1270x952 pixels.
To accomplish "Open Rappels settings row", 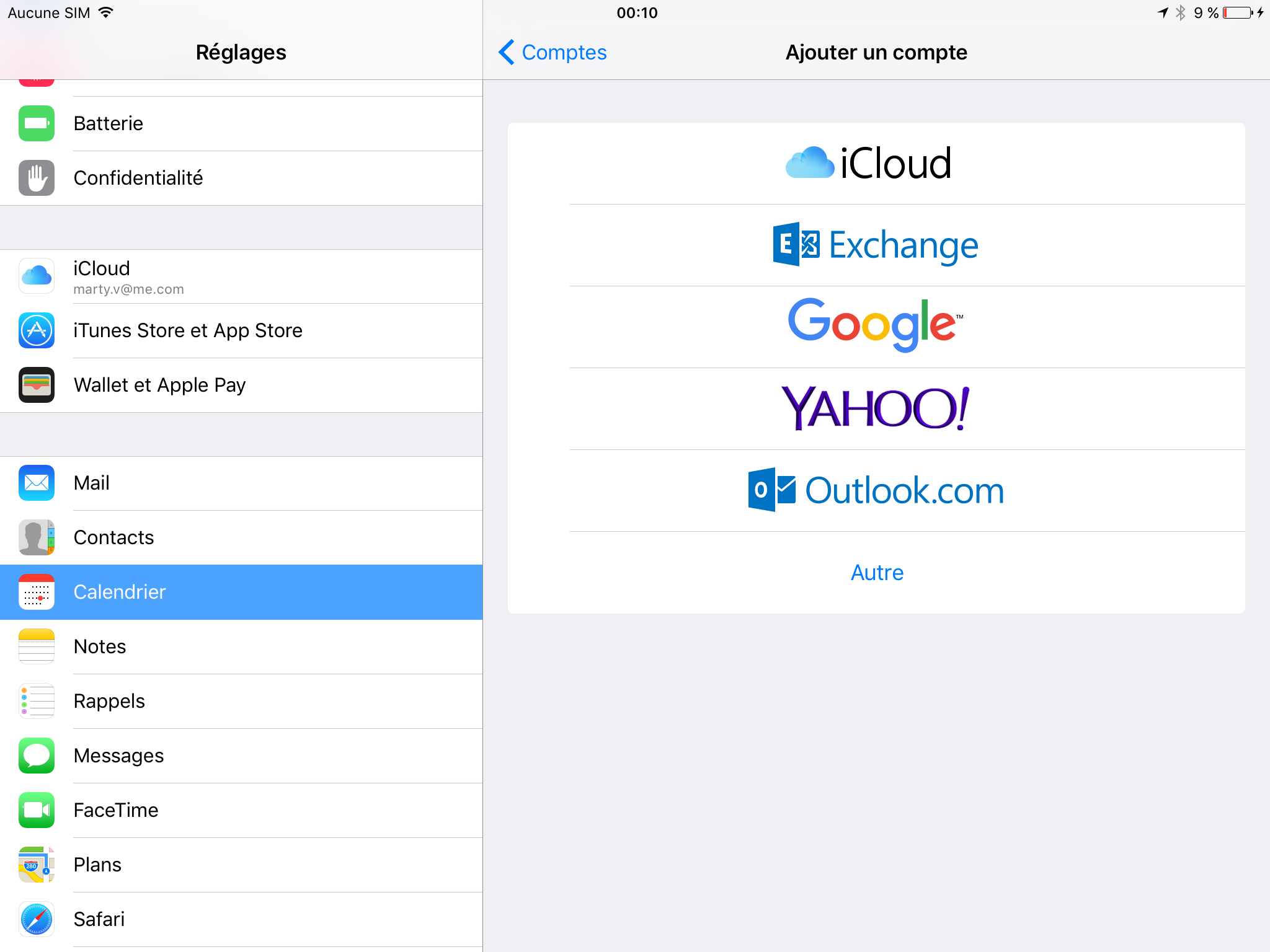I will (x=241, y=701).
